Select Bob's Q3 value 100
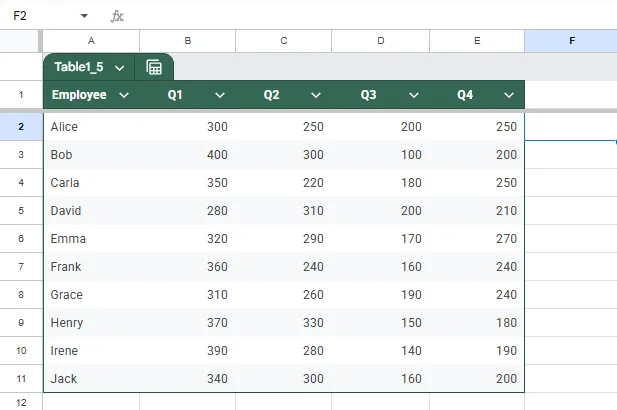 tap(381, 155)
